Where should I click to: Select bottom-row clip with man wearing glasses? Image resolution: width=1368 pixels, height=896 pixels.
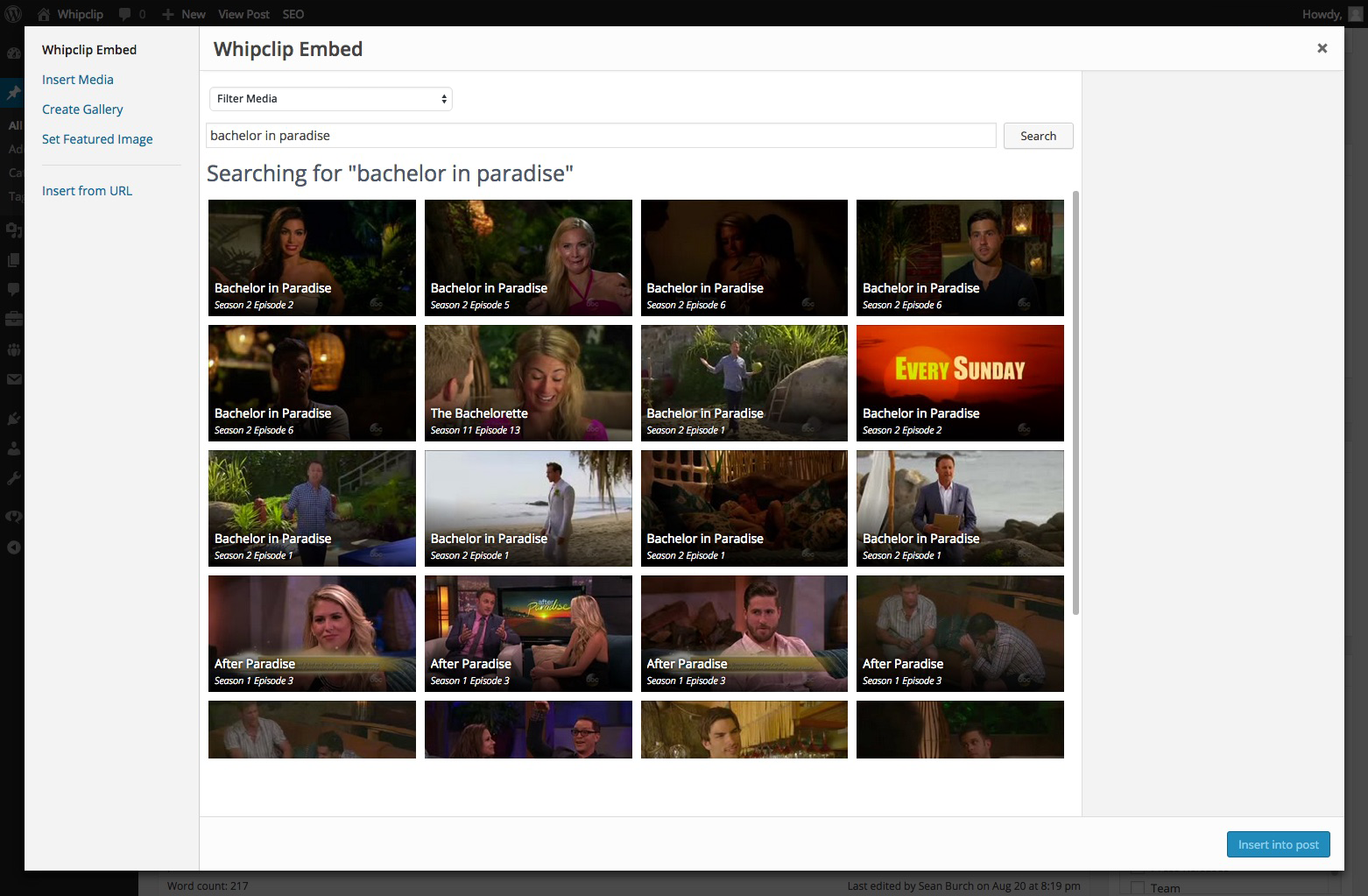528,730
